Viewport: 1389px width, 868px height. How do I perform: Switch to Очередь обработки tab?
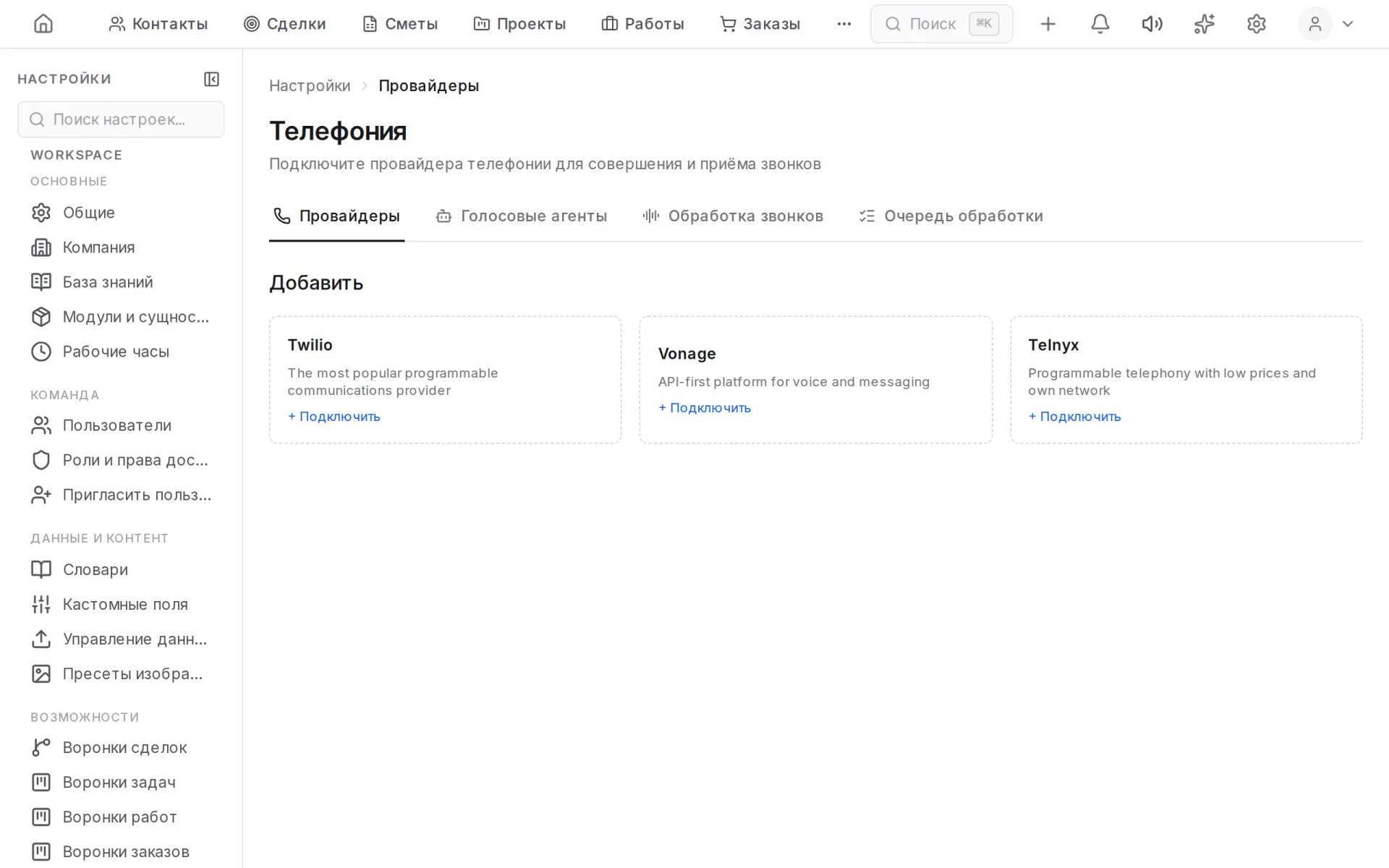point(951,216)
